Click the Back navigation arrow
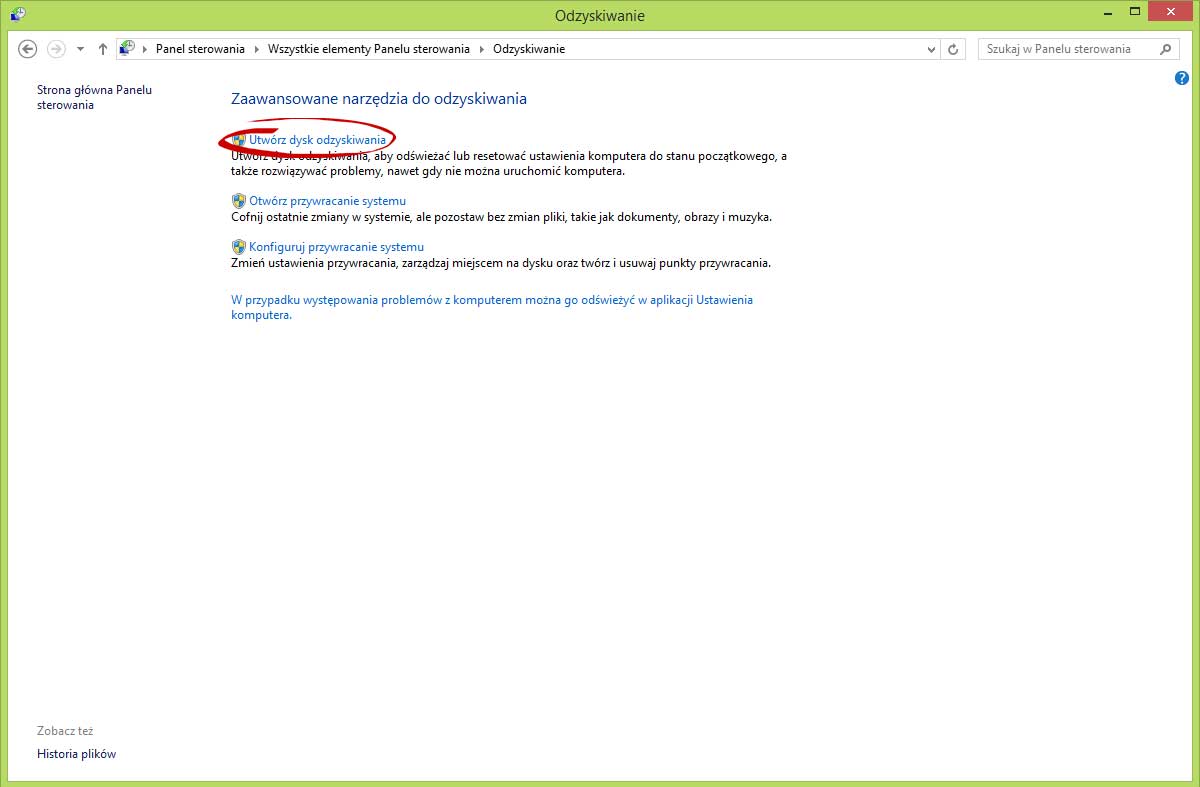Image resolution: width=1200 pixels, height=787 pixels. point(28,49)
